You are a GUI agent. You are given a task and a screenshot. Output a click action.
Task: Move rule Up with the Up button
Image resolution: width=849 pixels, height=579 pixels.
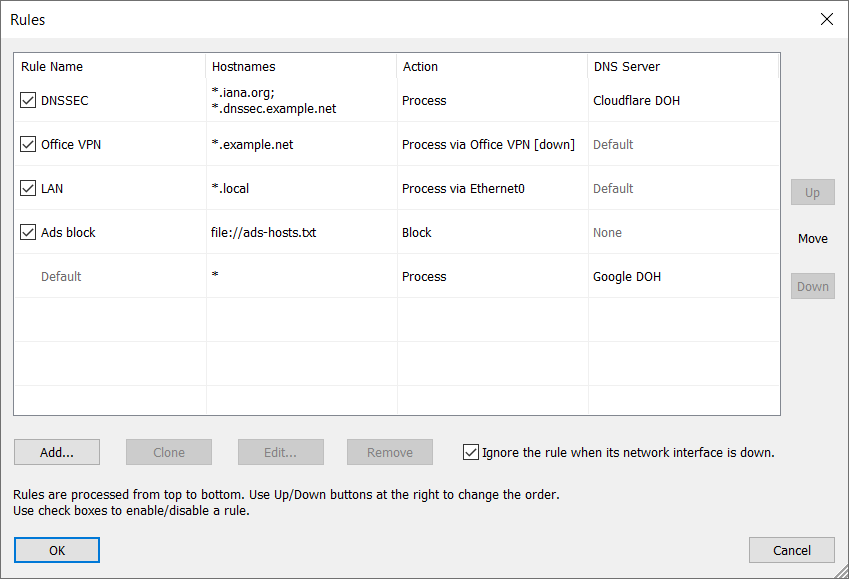click(x=812, y=192)
